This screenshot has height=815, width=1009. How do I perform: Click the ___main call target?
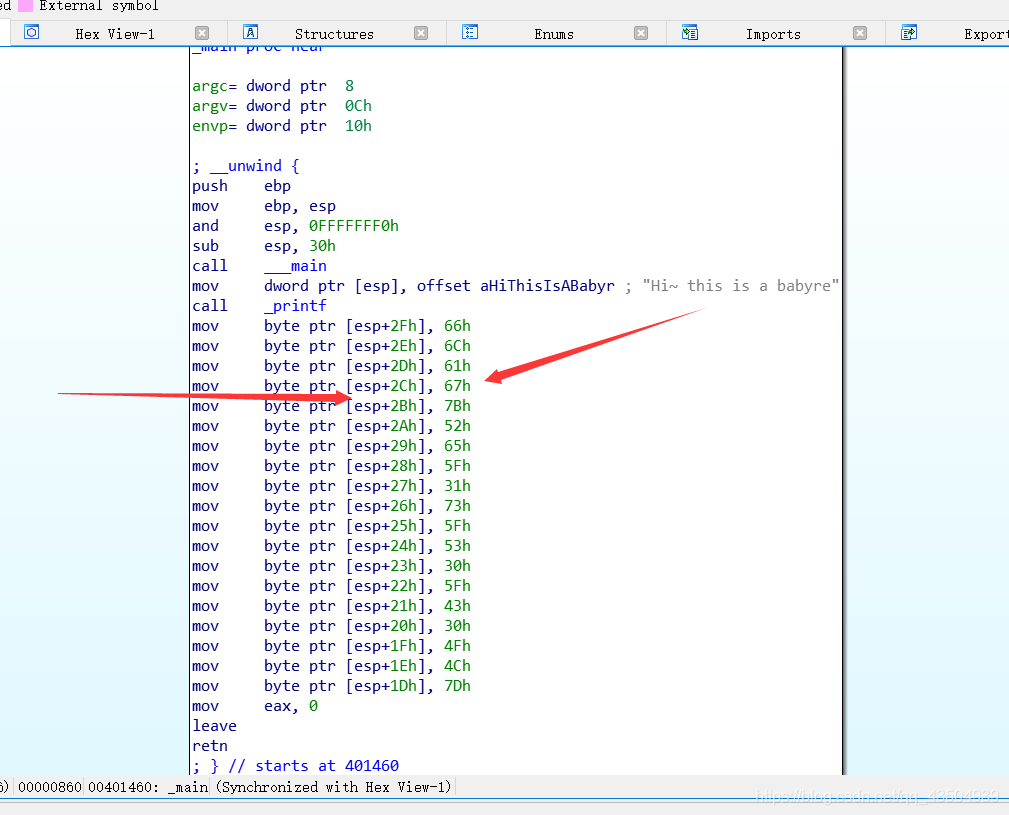[x=295, y=266]
